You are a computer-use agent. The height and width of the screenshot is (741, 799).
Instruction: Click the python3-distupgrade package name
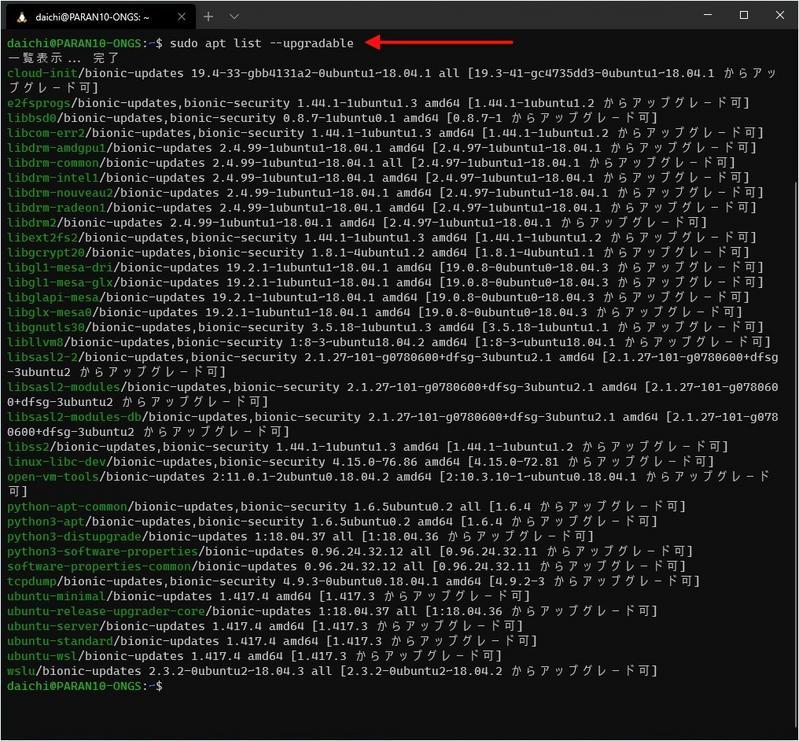[74, 536]
